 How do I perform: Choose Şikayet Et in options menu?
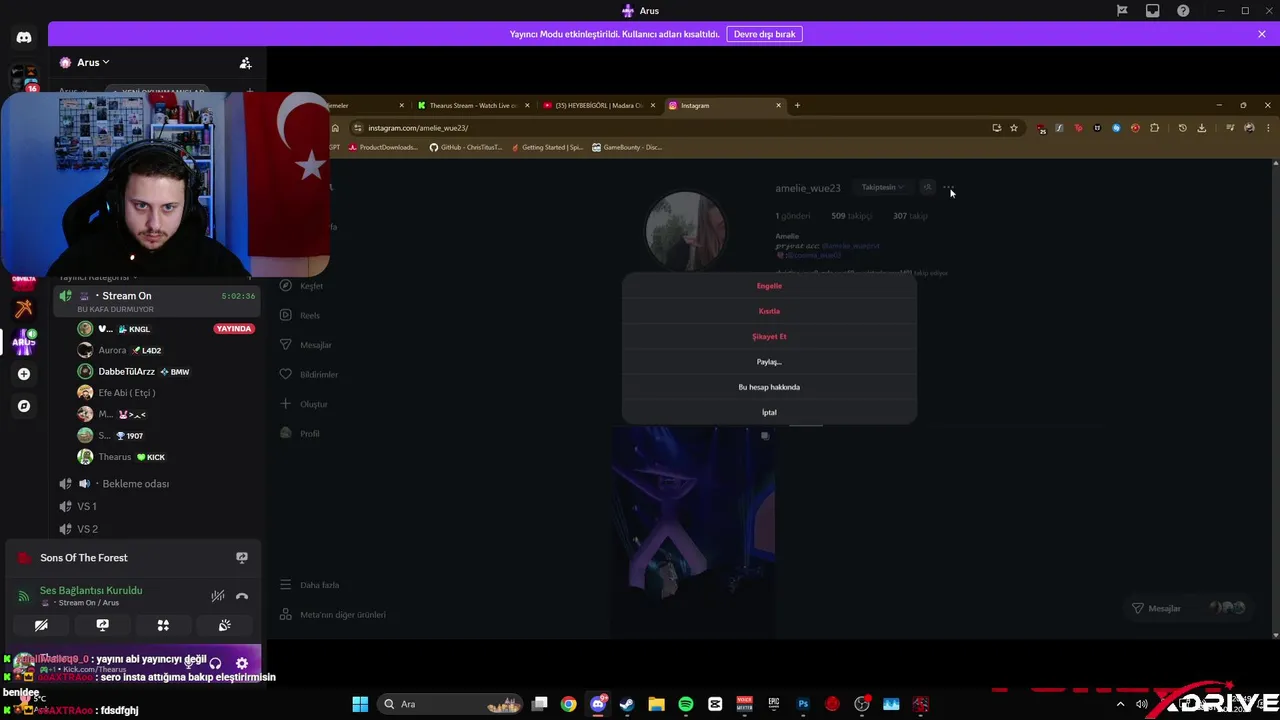(x=769, y=336)
